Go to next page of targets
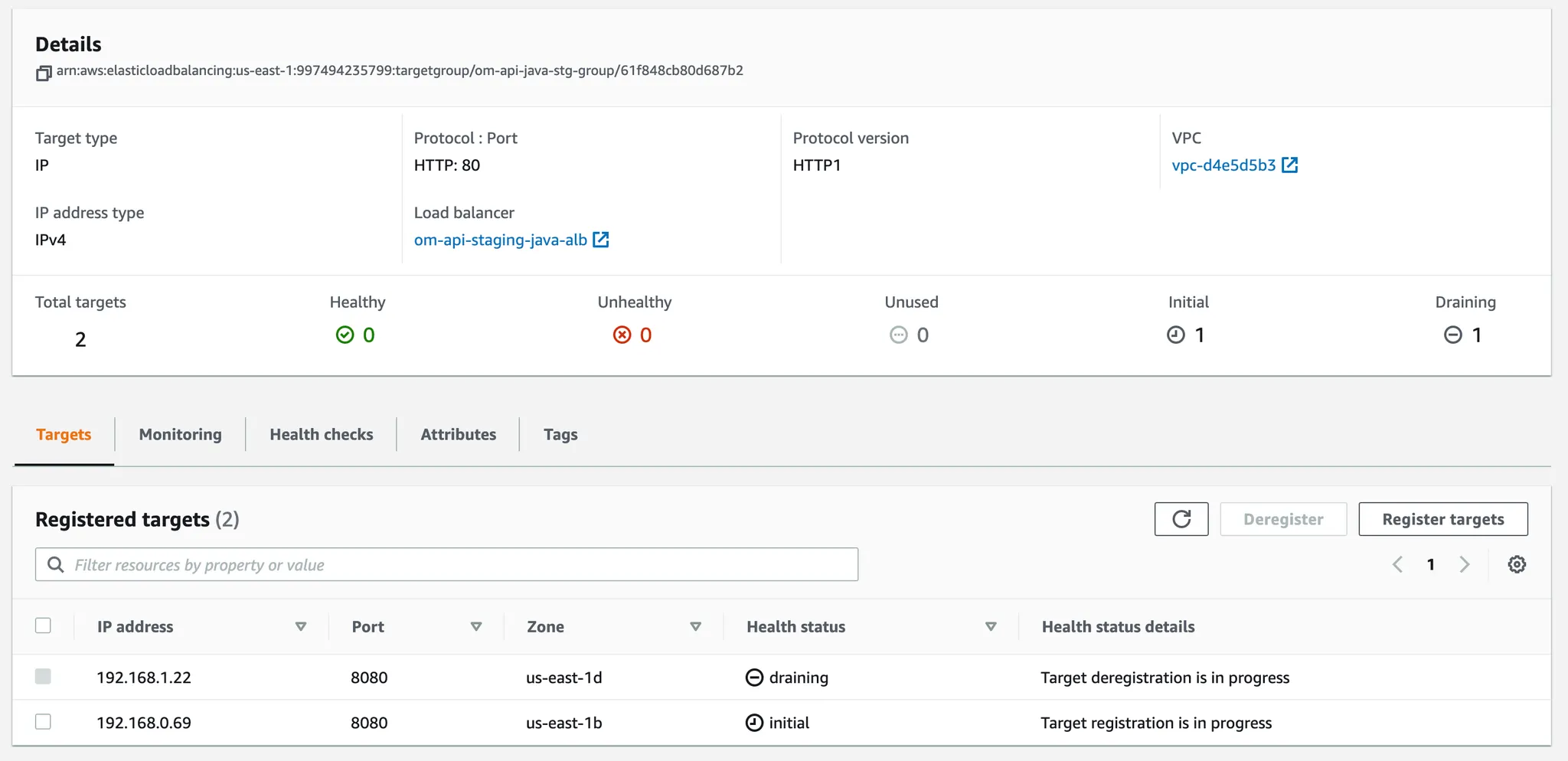Viewport: 1568px width, 761px height. coord(1465,565)
